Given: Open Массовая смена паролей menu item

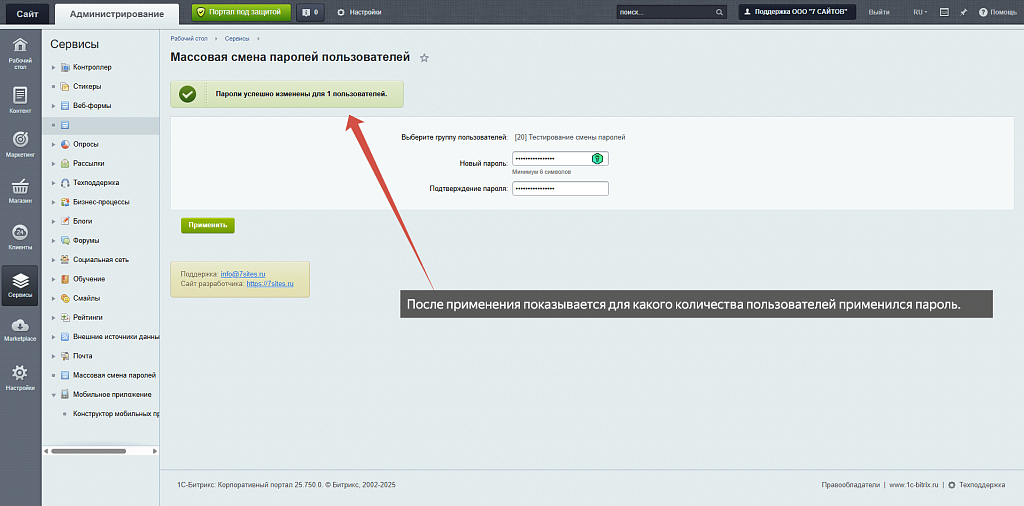Looking at the screenshot, I should point(114,375).
